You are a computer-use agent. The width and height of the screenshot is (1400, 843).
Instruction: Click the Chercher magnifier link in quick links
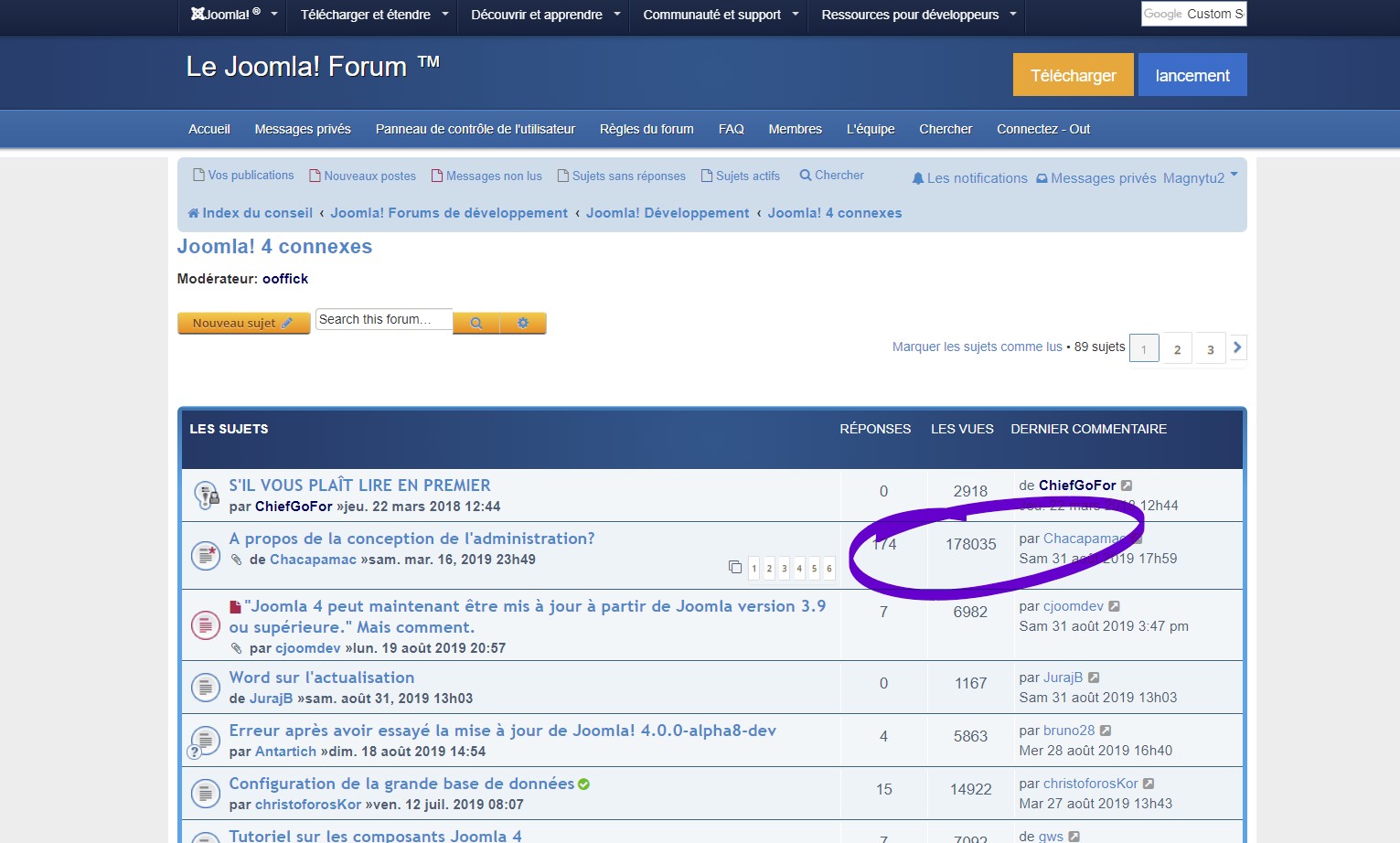click(x=831, y=175)
